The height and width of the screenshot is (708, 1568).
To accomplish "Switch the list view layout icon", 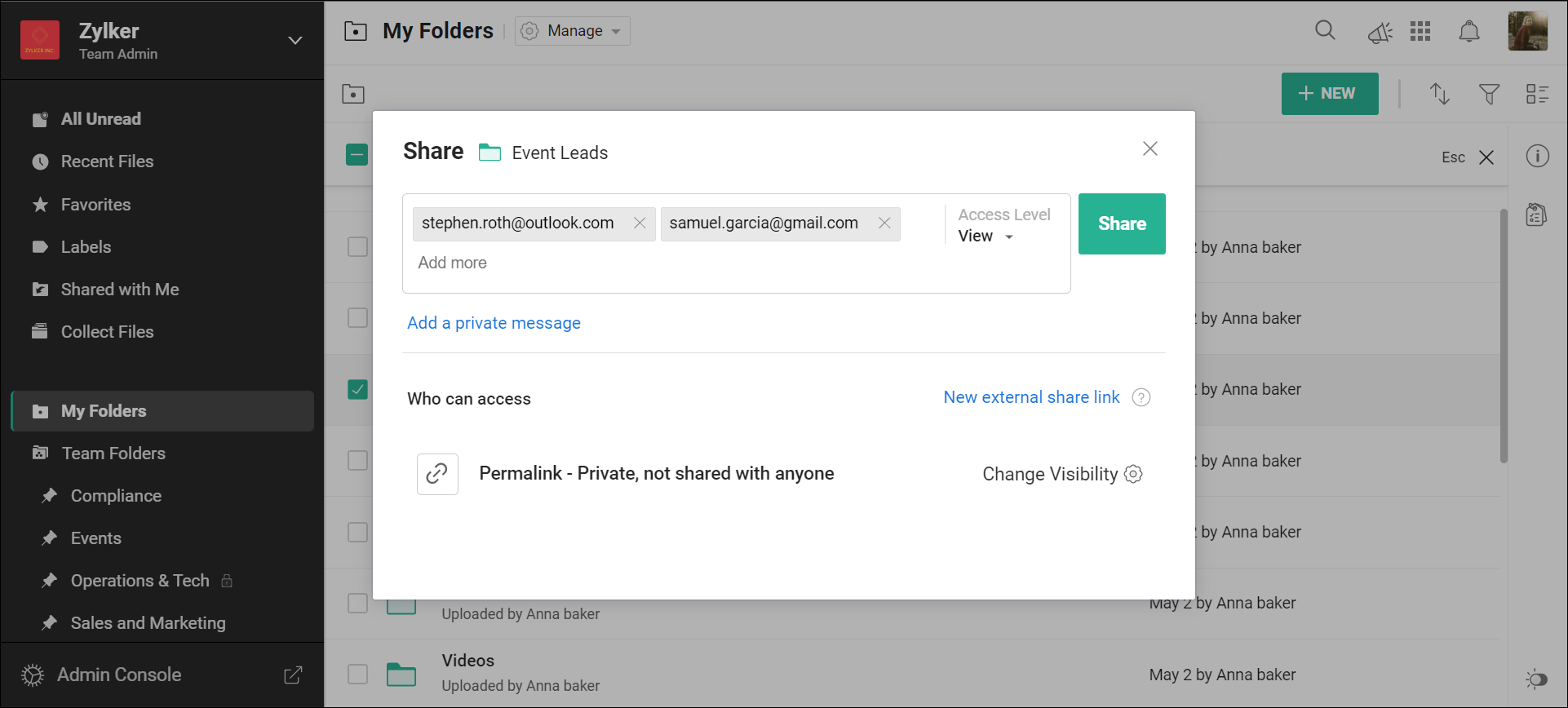I will click(1537, 94).
